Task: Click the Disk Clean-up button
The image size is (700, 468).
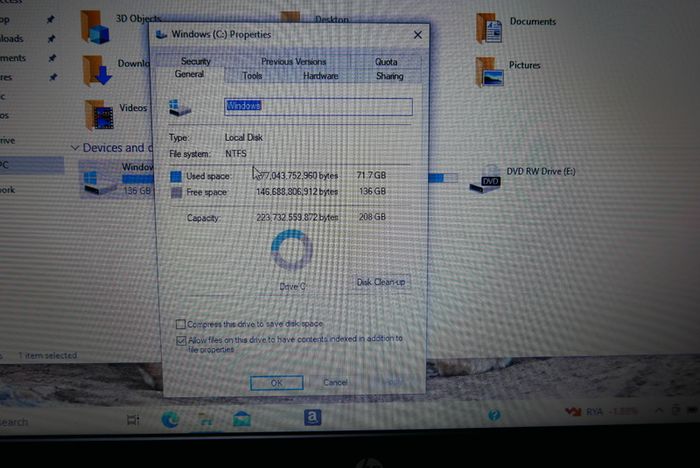Action: (x=381, y=282)
